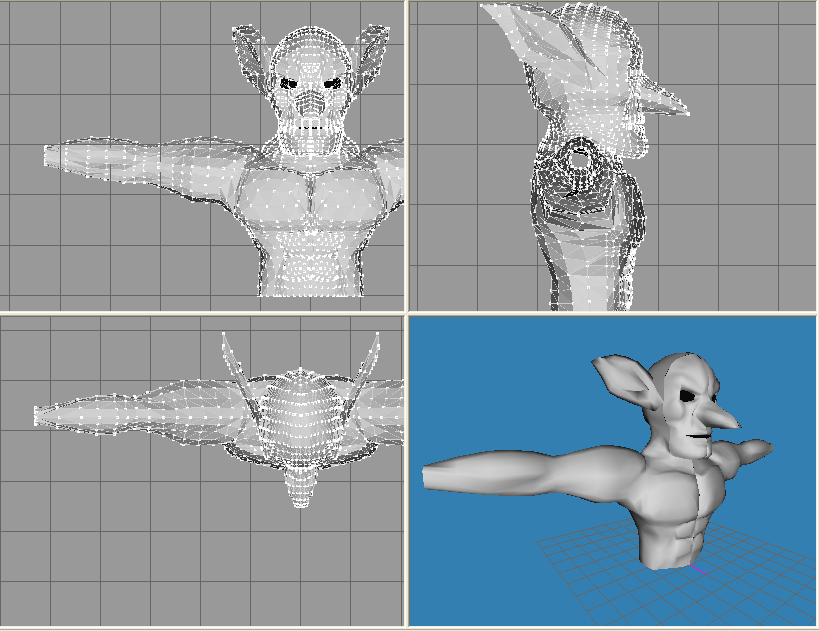This screenshot has width=819, height=631.
Task: Select the shaded head in the 3D perspective view
Action: [x=674, y=405]
